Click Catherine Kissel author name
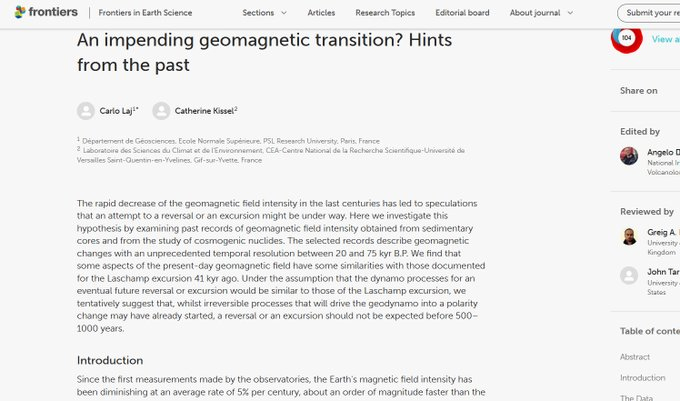680x401 pixels. point(204,111)
